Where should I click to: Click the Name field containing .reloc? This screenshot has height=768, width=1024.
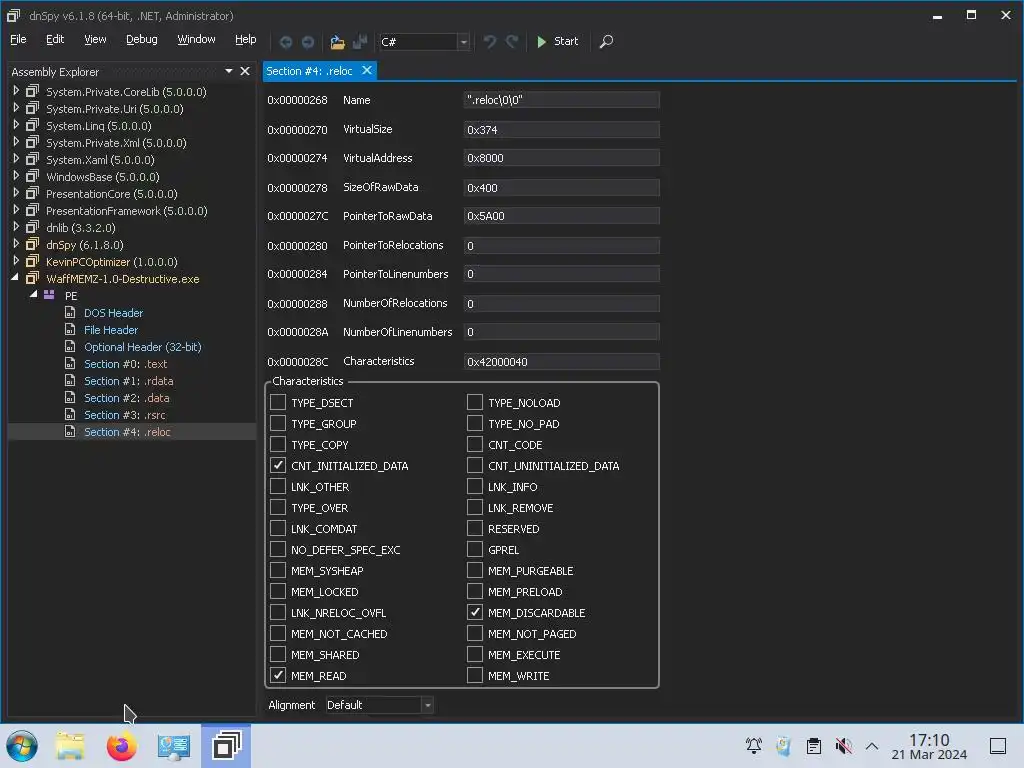point(561,100)
